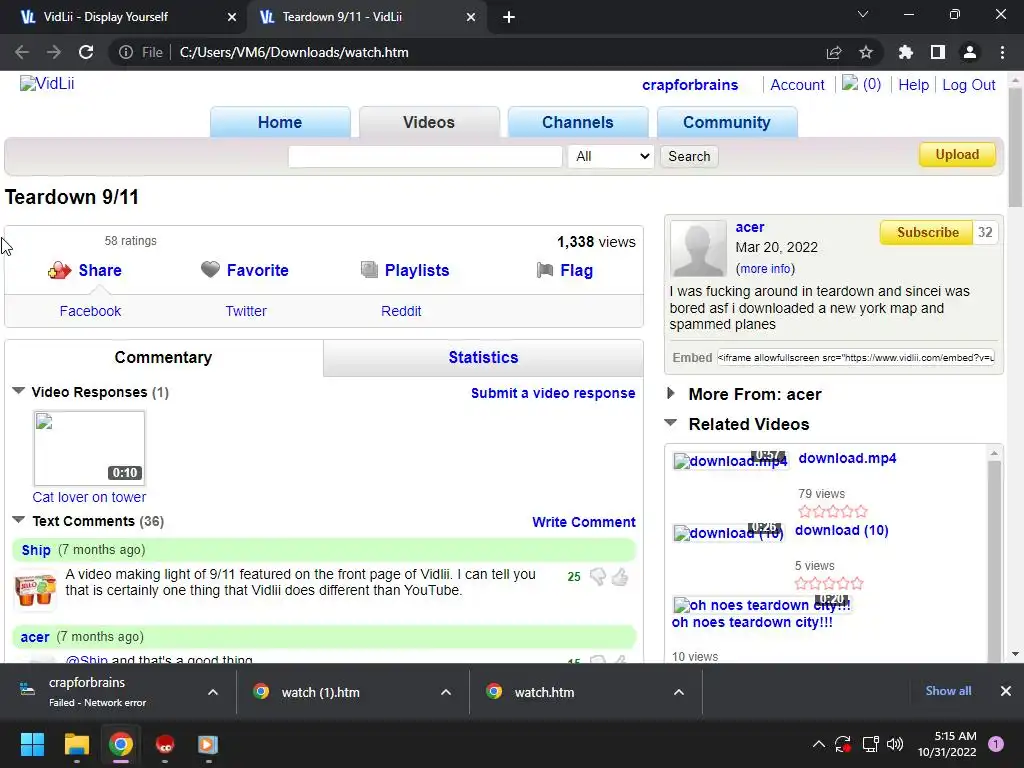Click the Share heart icon

tap(59, 270)
